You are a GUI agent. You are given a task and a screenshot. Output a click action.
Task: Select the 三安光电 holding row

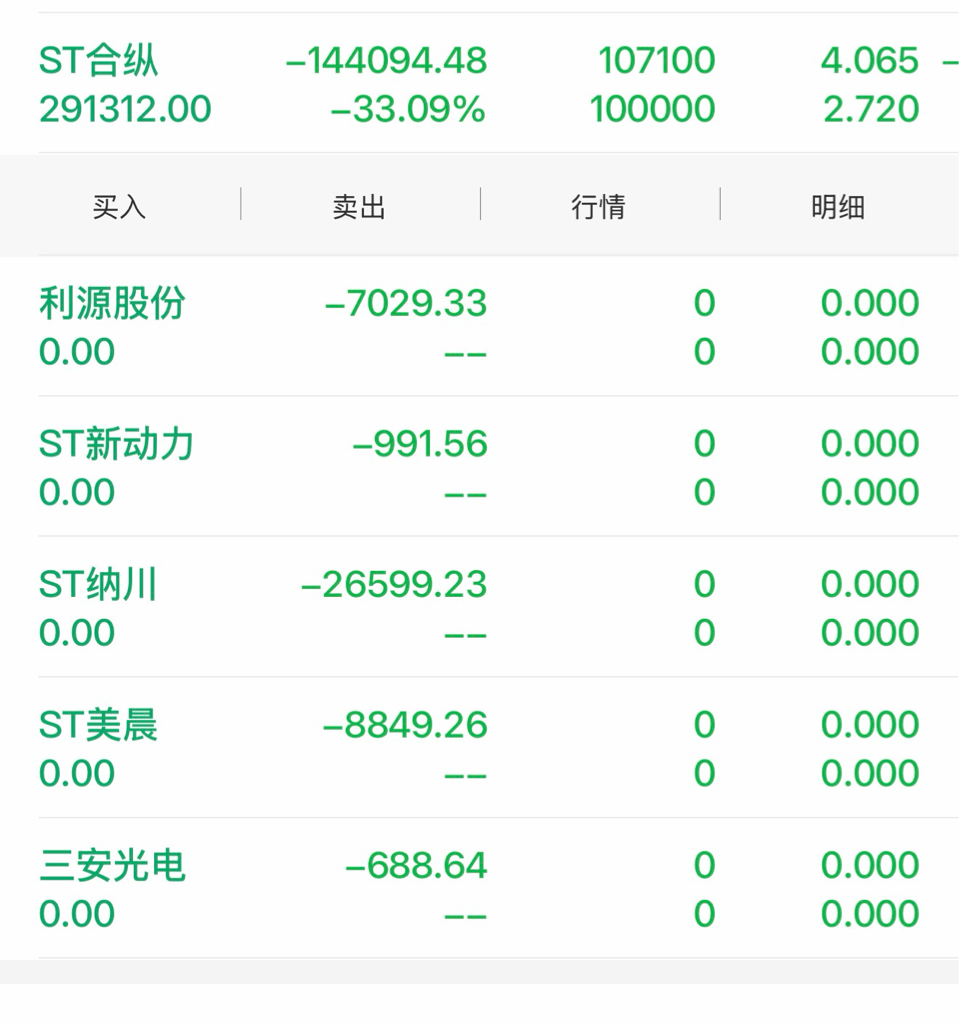(x=112, y=866)
